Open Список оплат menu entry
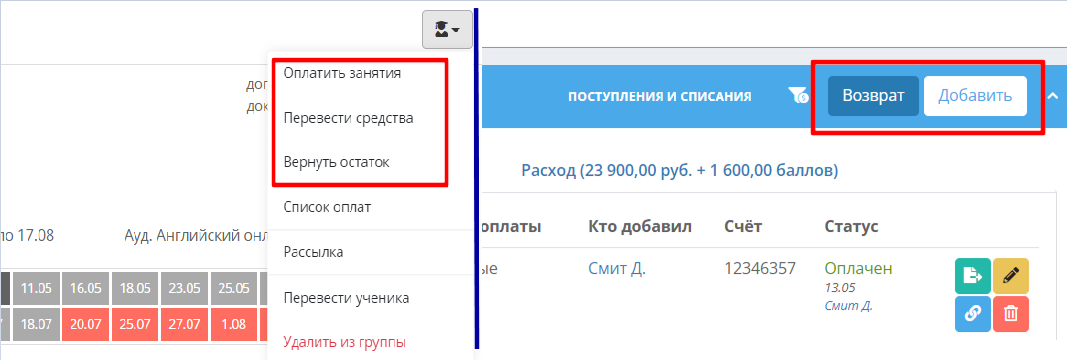Viewport: 1067px width, 360px height. coord(327,206)
